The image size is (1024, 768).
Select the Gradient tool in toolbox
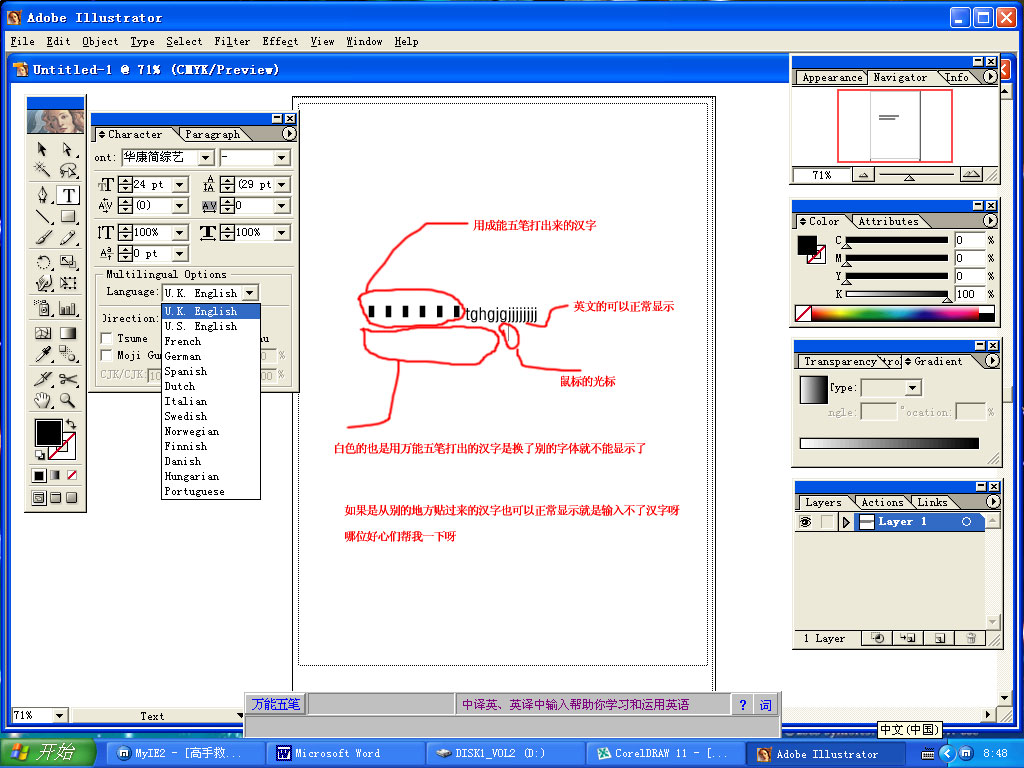click(68, 333)
